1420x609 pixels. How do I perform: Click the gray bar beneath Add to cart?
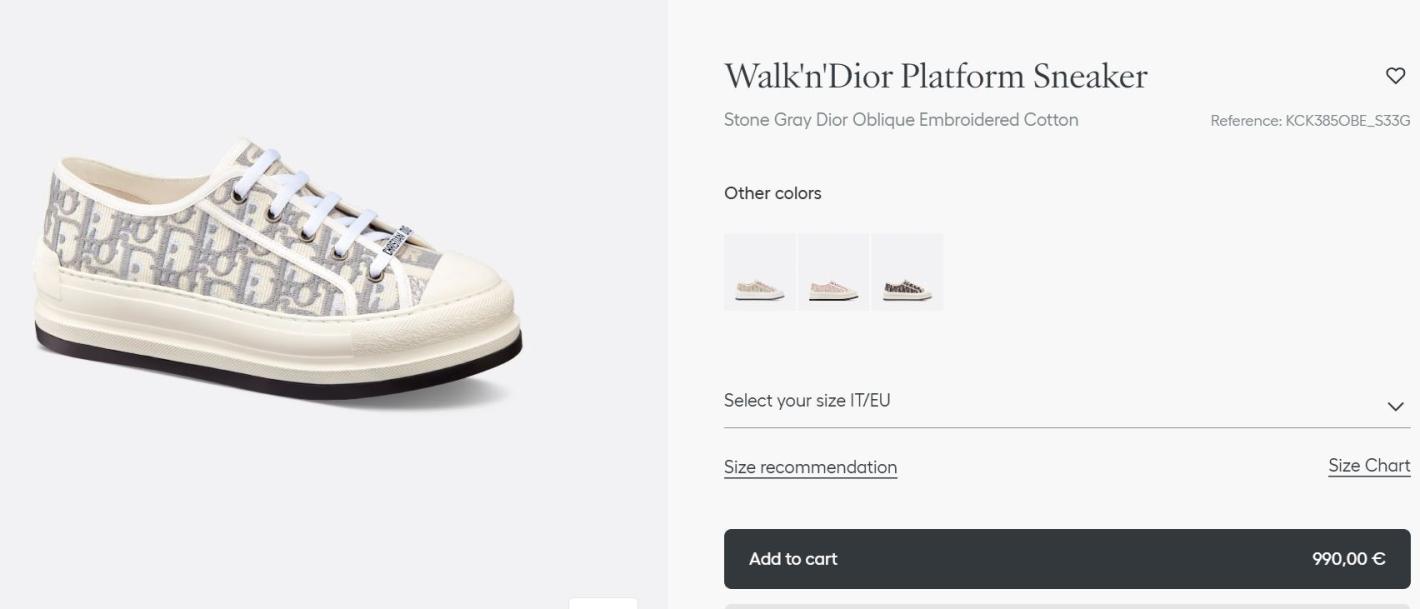tap(1066, 605)
